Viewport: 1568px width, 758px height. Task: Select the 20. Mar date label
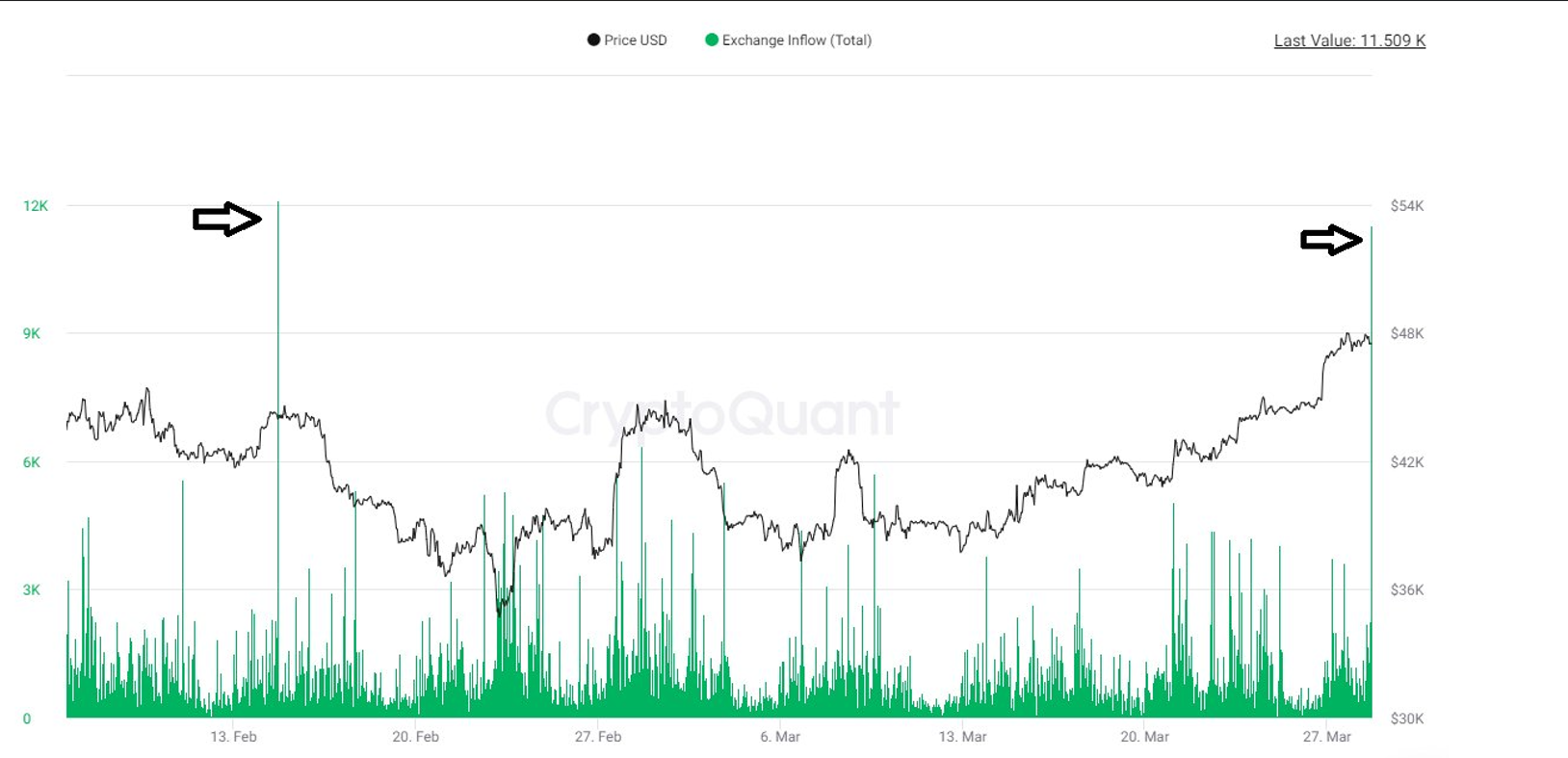coord(1144,737)
